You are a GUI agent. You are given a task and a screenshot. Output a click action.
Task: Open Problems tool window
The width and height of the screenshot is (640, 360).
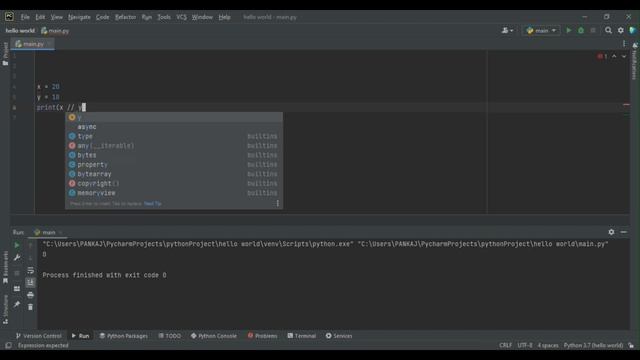tap(262, 336)
